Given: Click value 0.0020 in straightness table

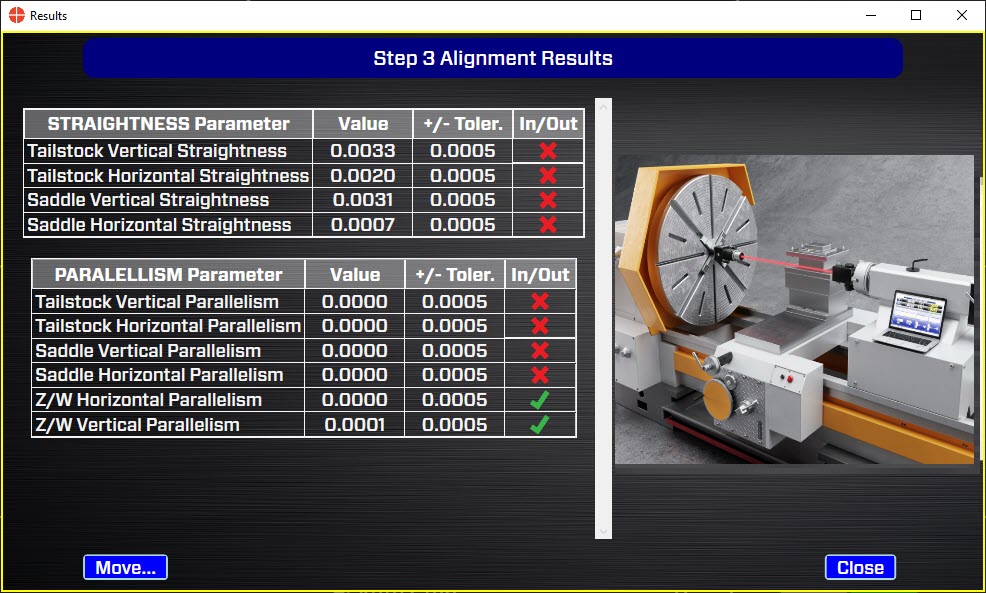Looking at the screenshot, I should tap(363, 175).
